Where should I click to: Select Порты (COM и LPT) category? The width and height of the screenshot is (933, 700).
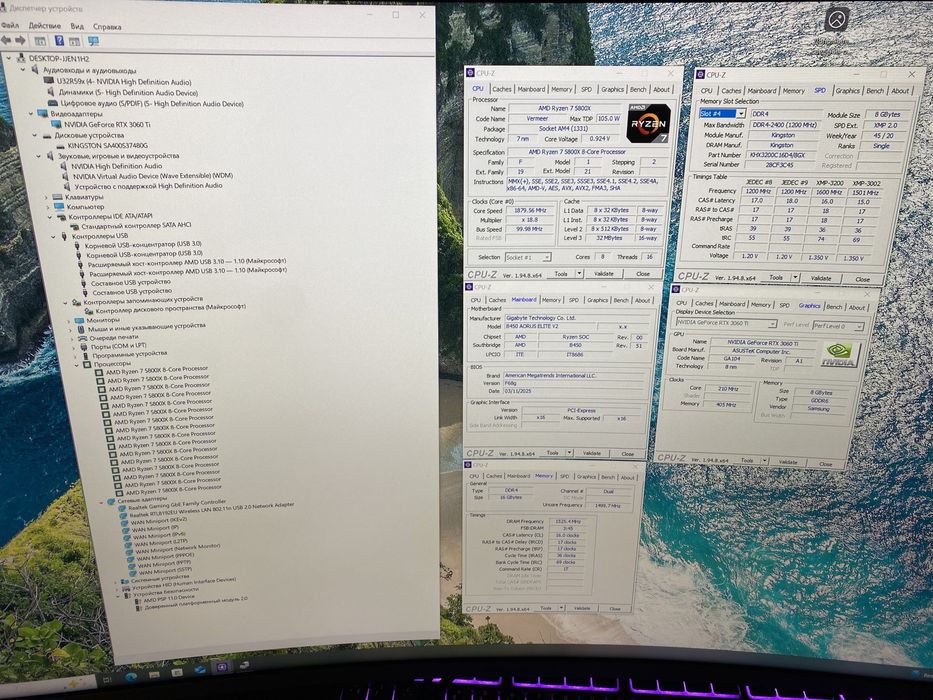[118, 346]
